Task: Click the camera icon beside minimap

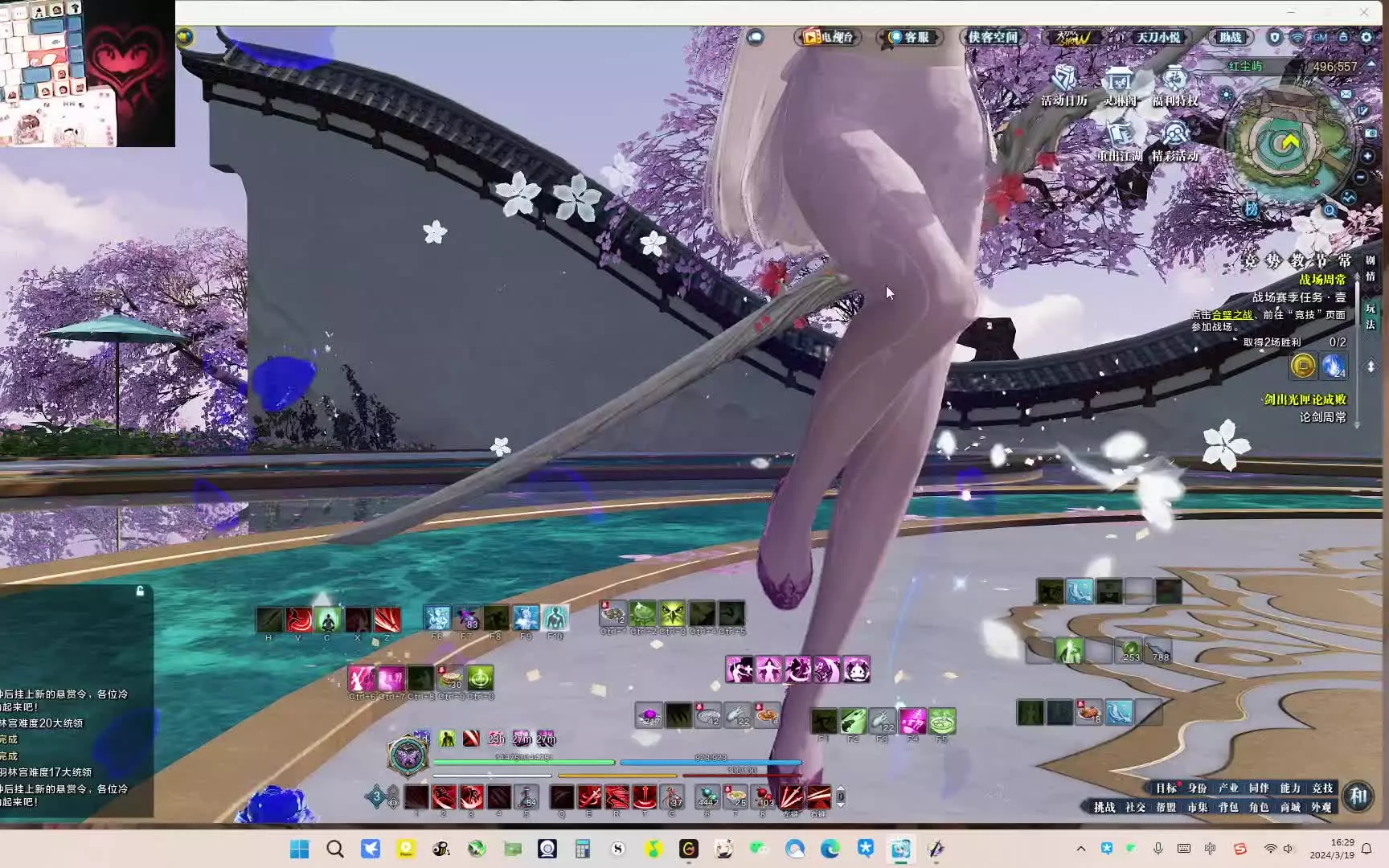Action: [1371, 133]
